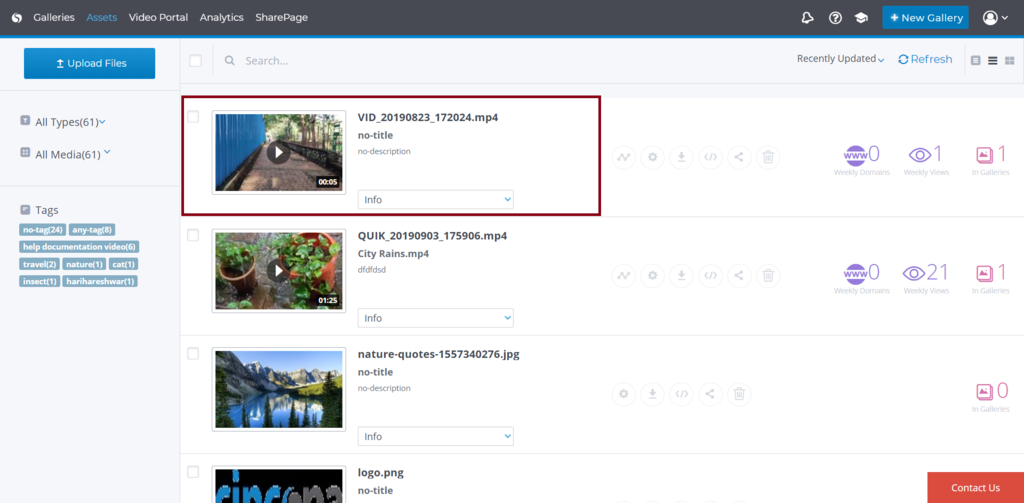Delete the nature-quotes-1557340276.jpg image

[739, 394]
